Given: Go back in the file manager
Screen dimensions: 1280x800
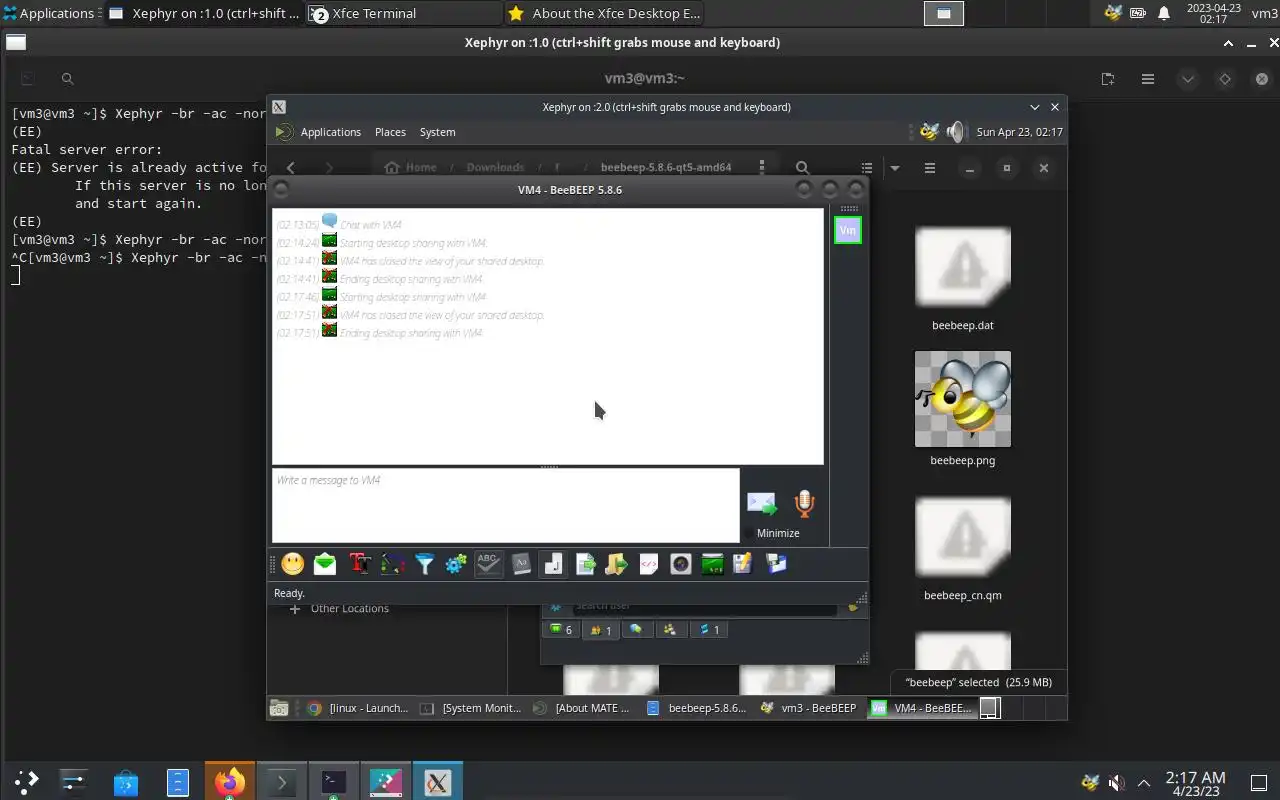Looking at the screenshot, I should click(x=291, y=168).
